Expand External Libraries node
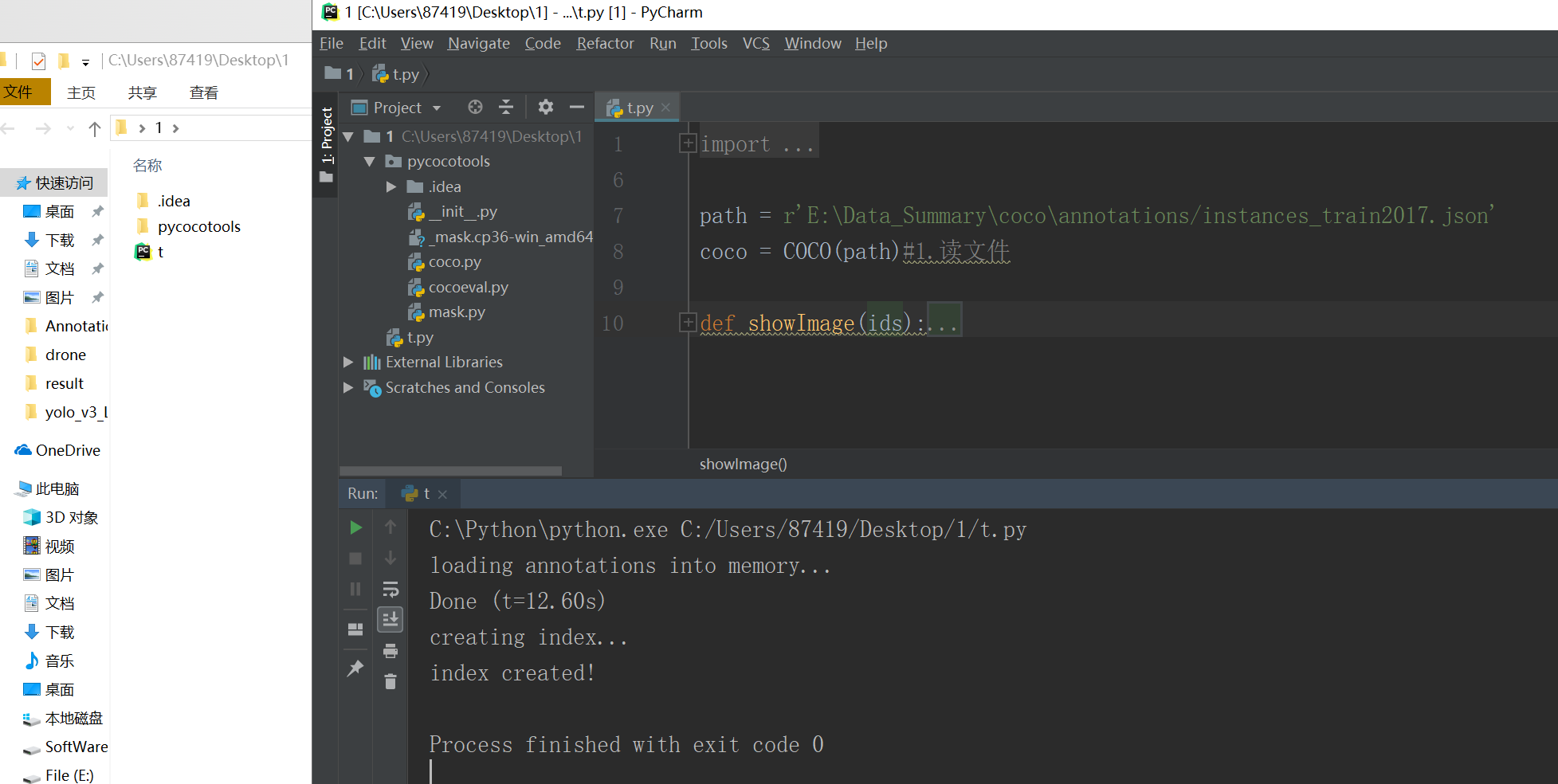1558x784 pixels. click(348, 363)
